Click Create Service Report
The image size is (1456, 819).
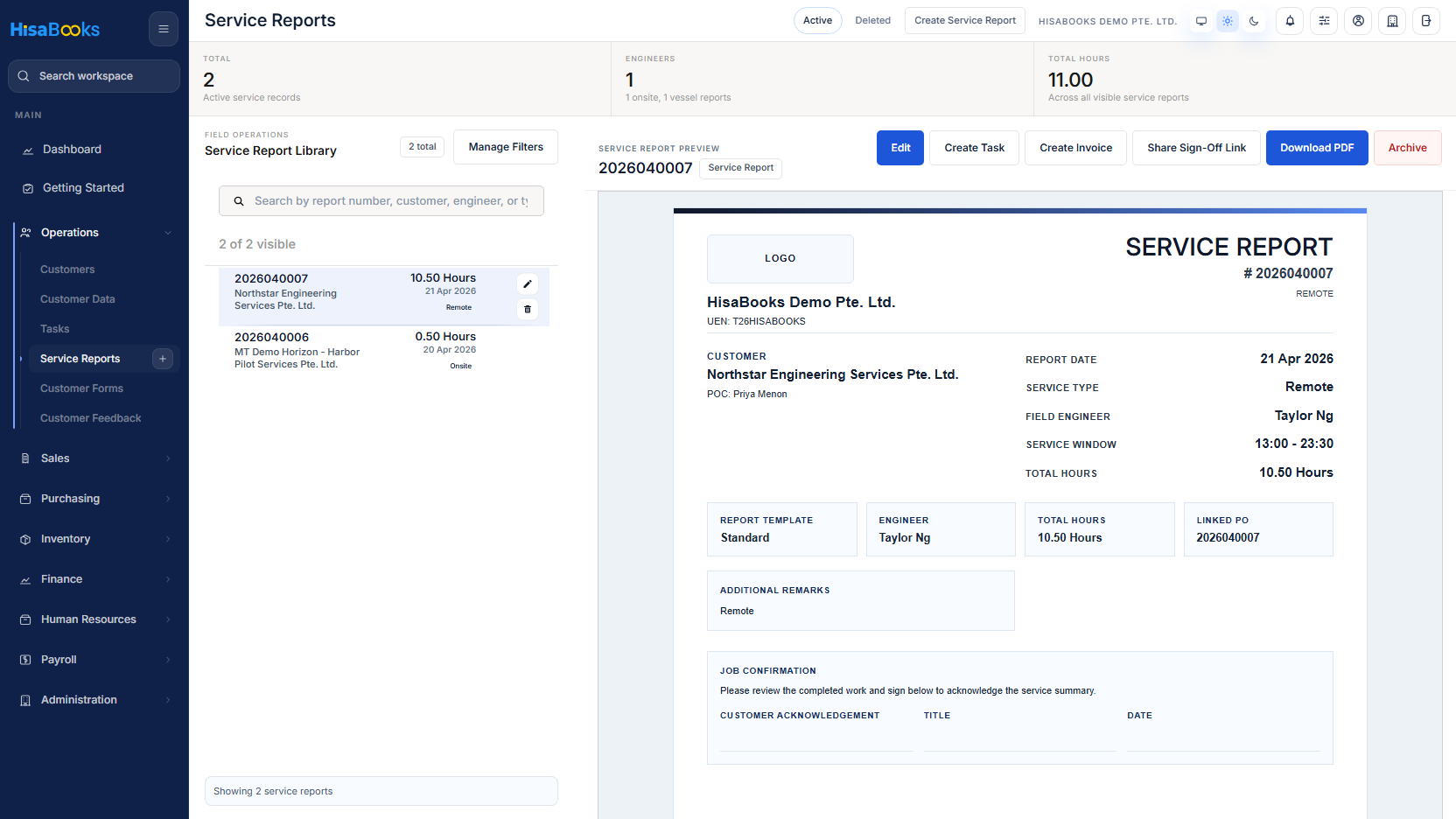(965, 21)
